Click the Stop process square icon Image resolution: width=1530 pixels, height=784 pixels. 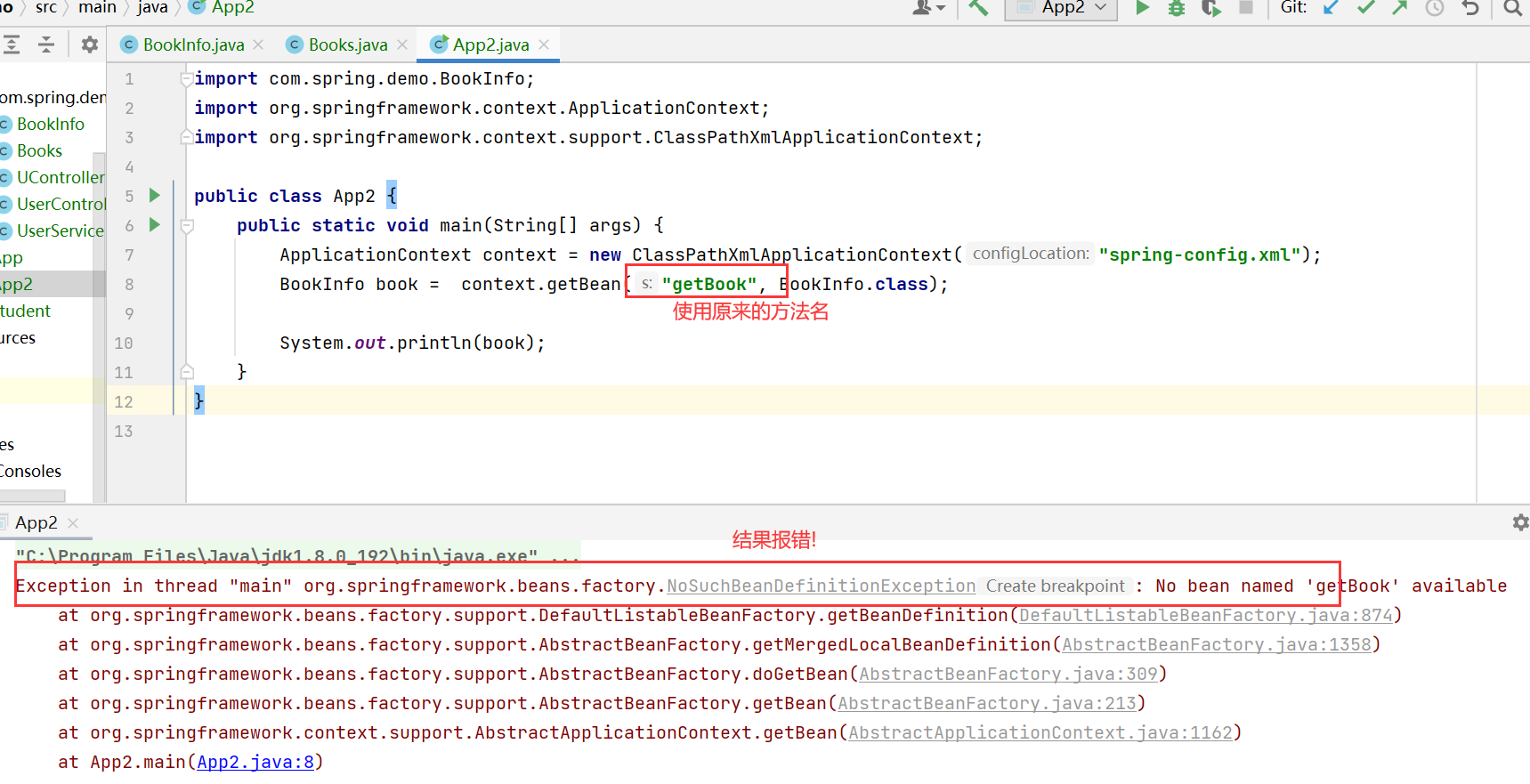tap(1246, 8)
